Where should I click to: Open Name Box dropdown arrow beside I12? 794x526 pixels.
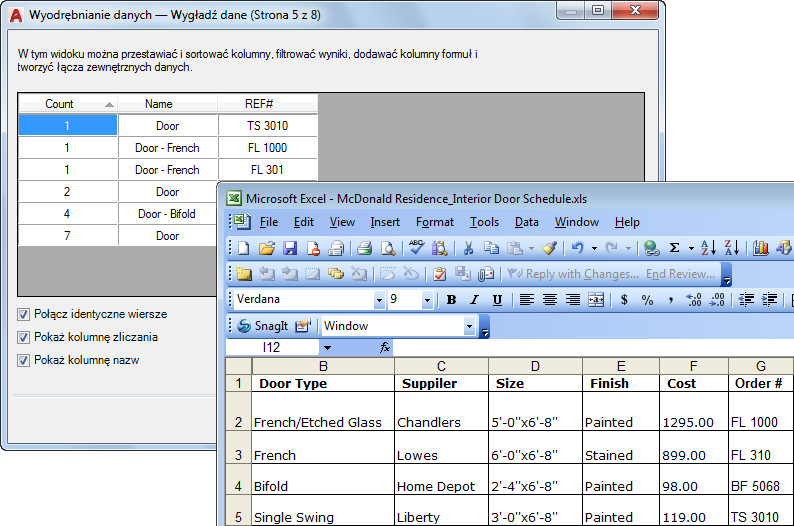(x=327, y=348)
